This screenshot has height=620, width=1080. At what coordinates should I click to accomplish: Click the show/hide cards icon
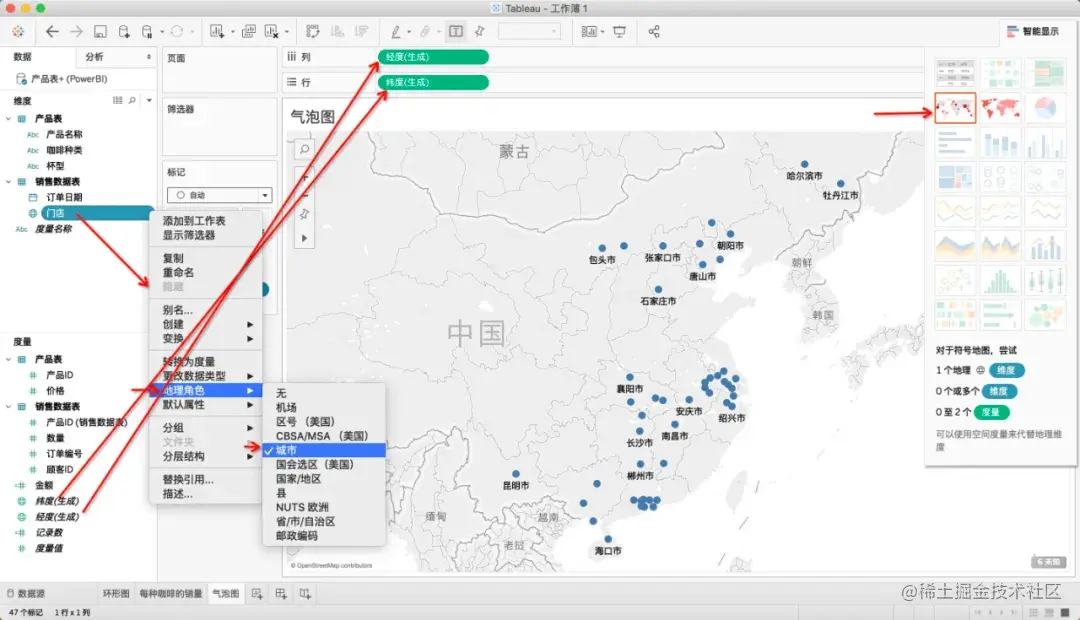tap(589, 32)
